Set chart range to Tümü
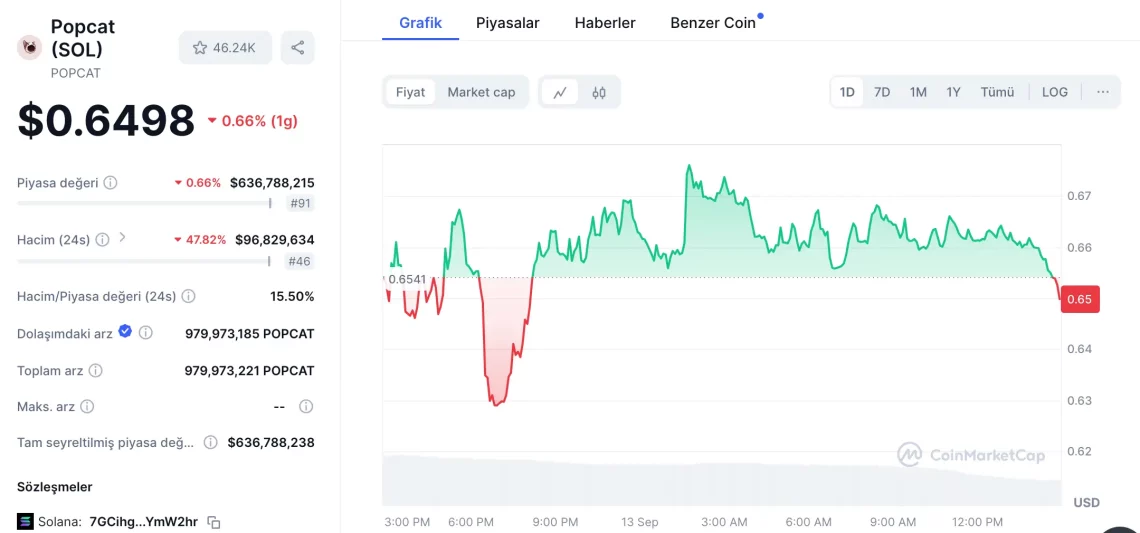 997,92
